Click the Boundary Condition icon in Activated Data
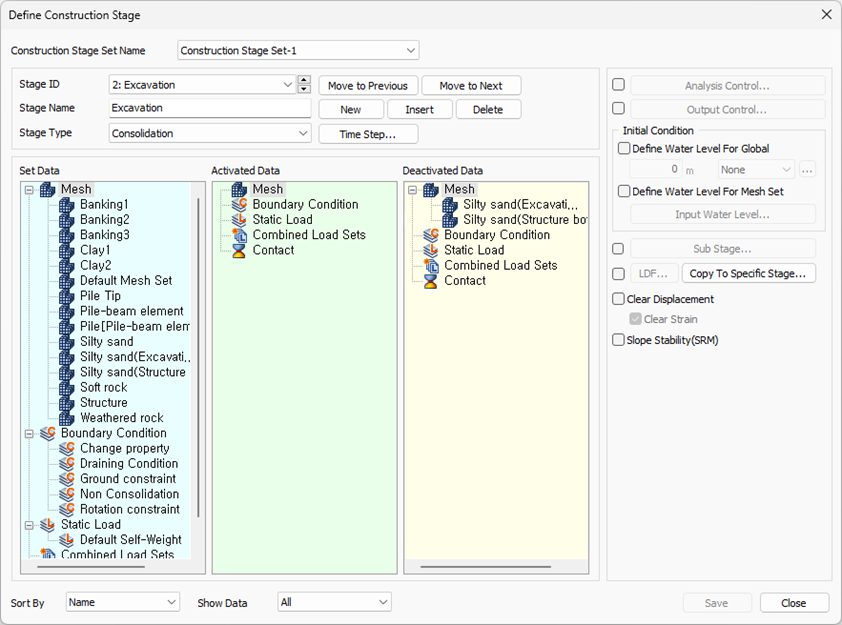This screenshot has width=842, height=625. point(239,205)
